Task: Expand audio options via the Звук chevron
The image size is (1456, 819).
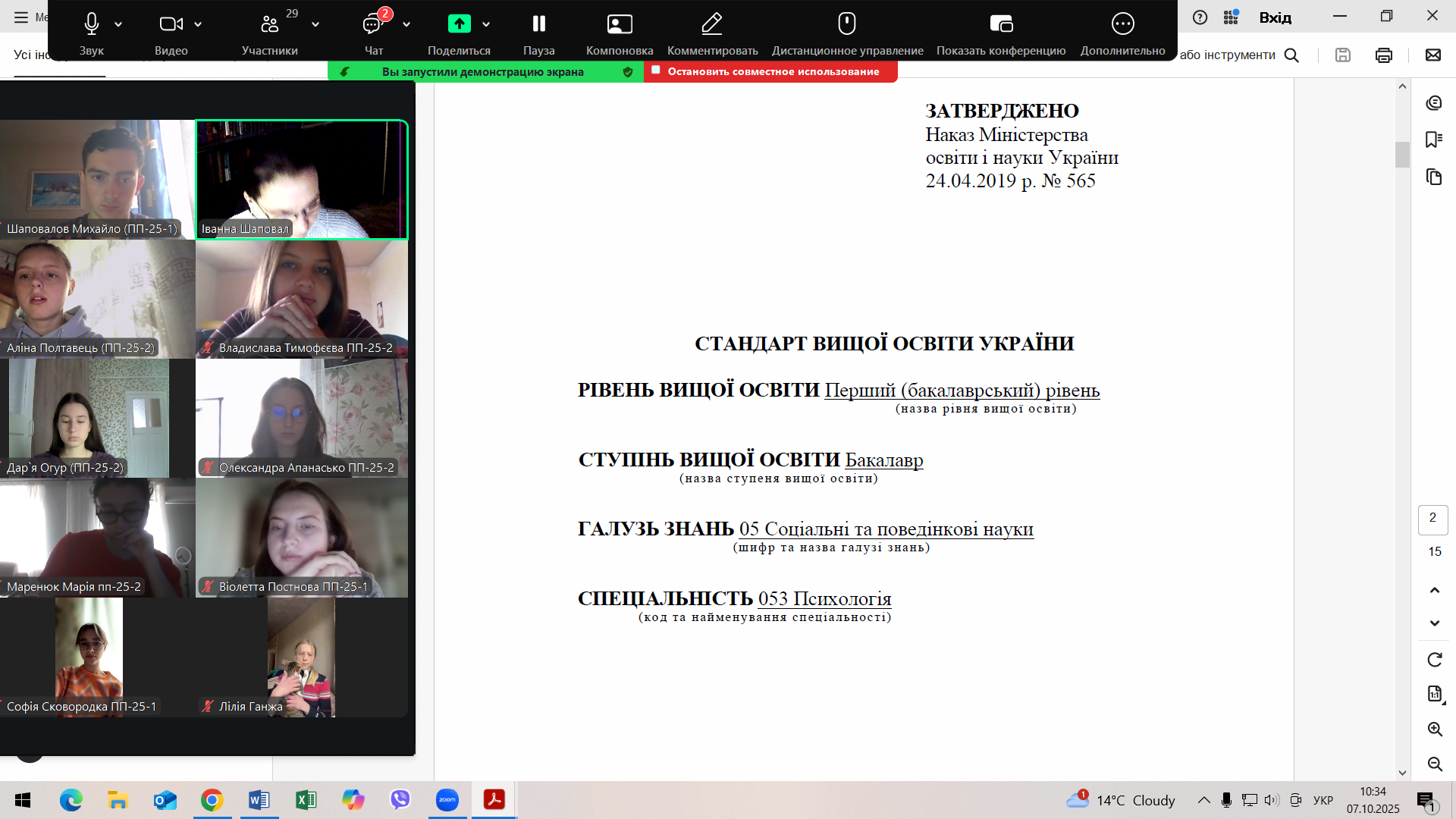Action: [x=118, y=24]
